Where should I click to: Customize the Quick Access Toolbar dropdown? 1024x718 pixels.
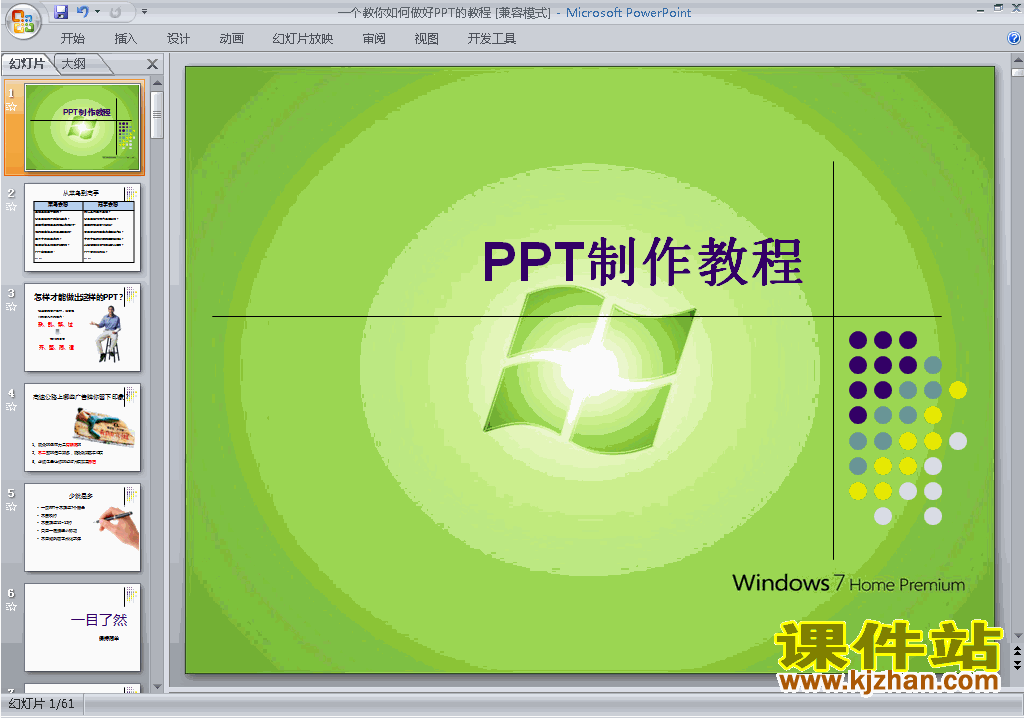click(144, 12)
